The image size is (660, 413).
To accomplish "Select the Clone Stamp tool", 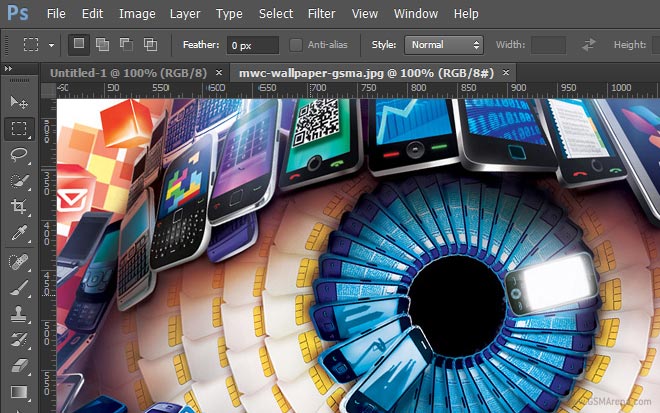I will [x=19, y=314].
